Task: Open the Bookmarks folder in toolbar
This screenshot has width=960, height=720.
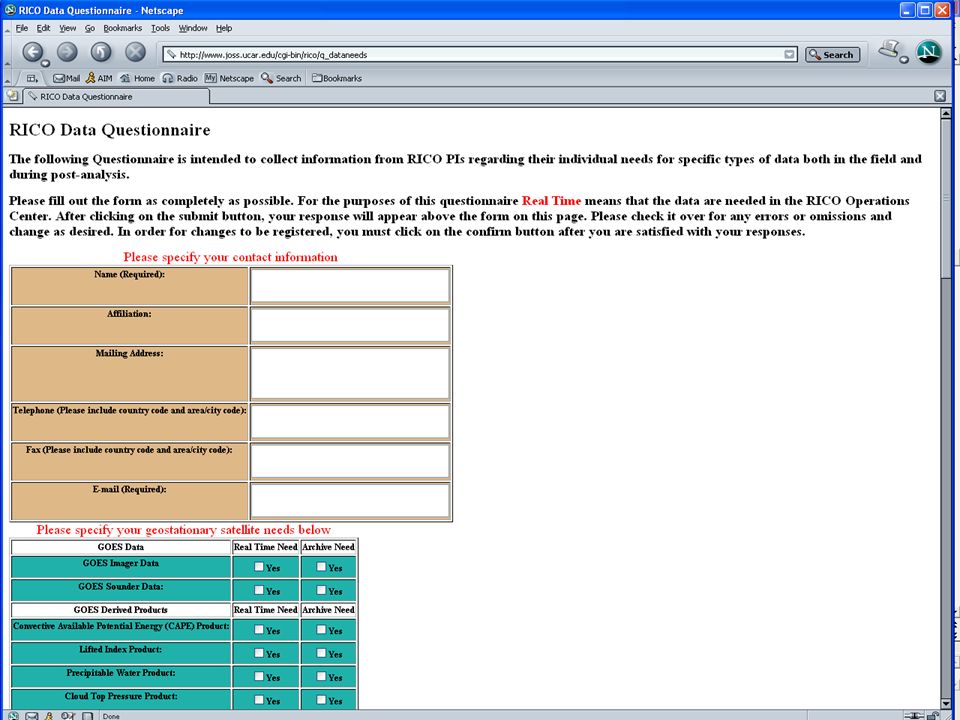Action: (337, 78)
